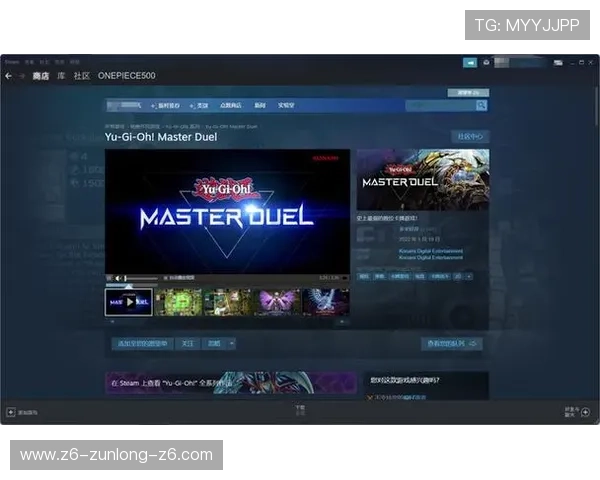Click the store search magnifier icon

[481, 105]
